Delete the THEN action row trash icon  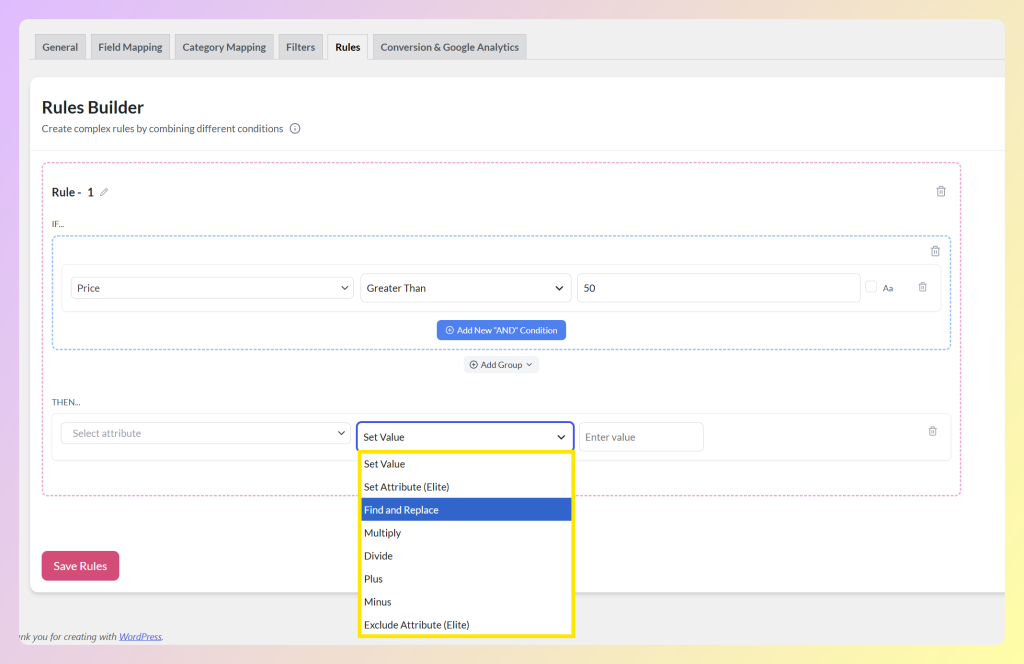coord(933,431)
